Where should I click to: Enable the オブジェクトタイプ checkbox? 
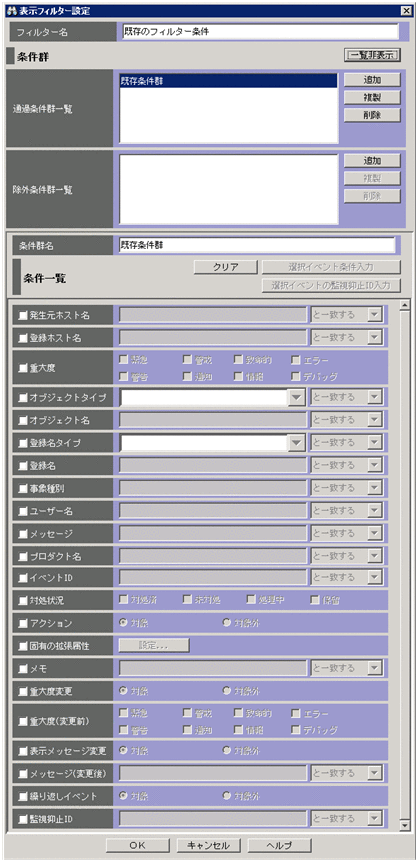[23, 398]
